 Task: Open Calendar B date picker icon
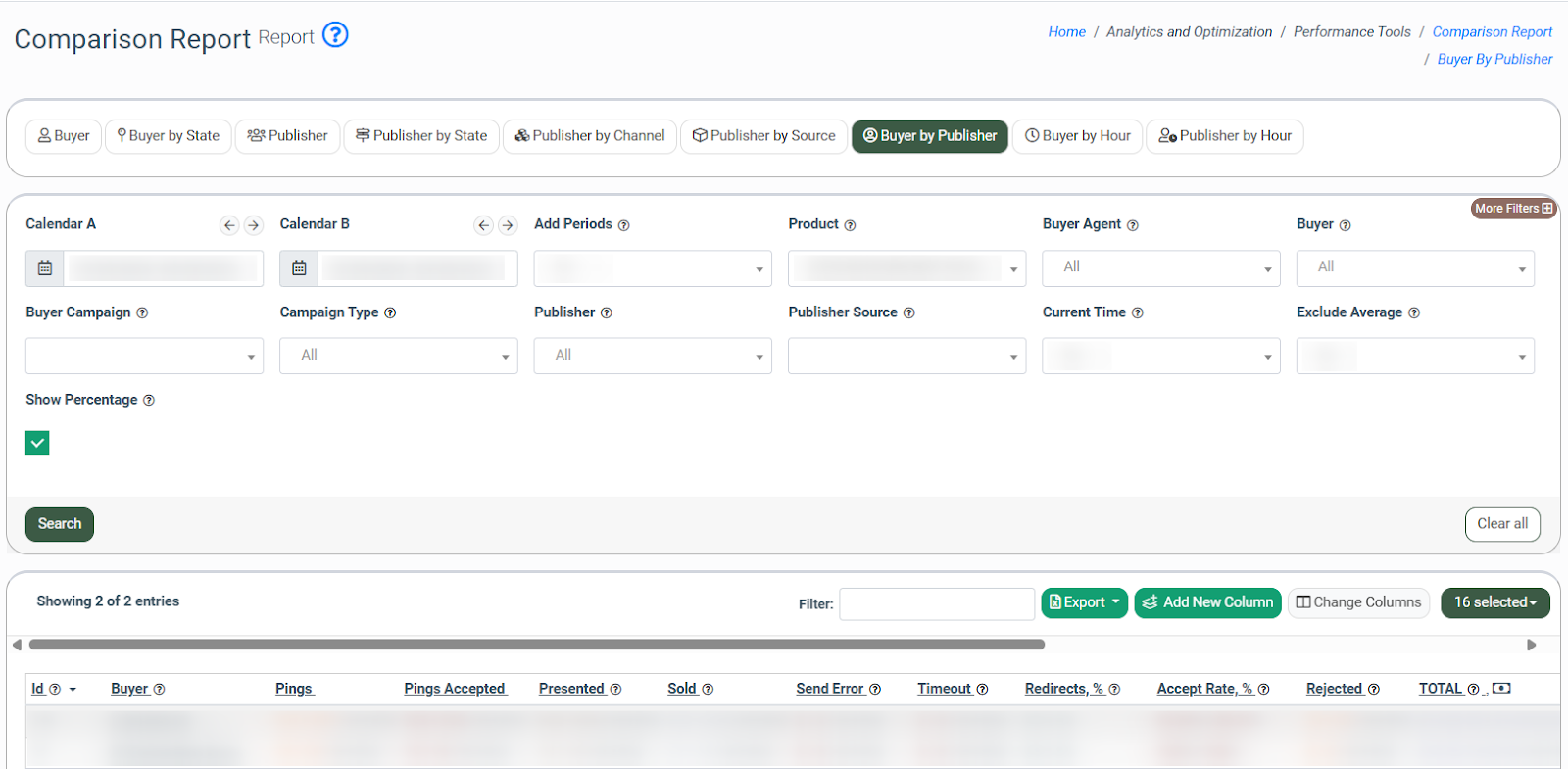pos(299,268)
